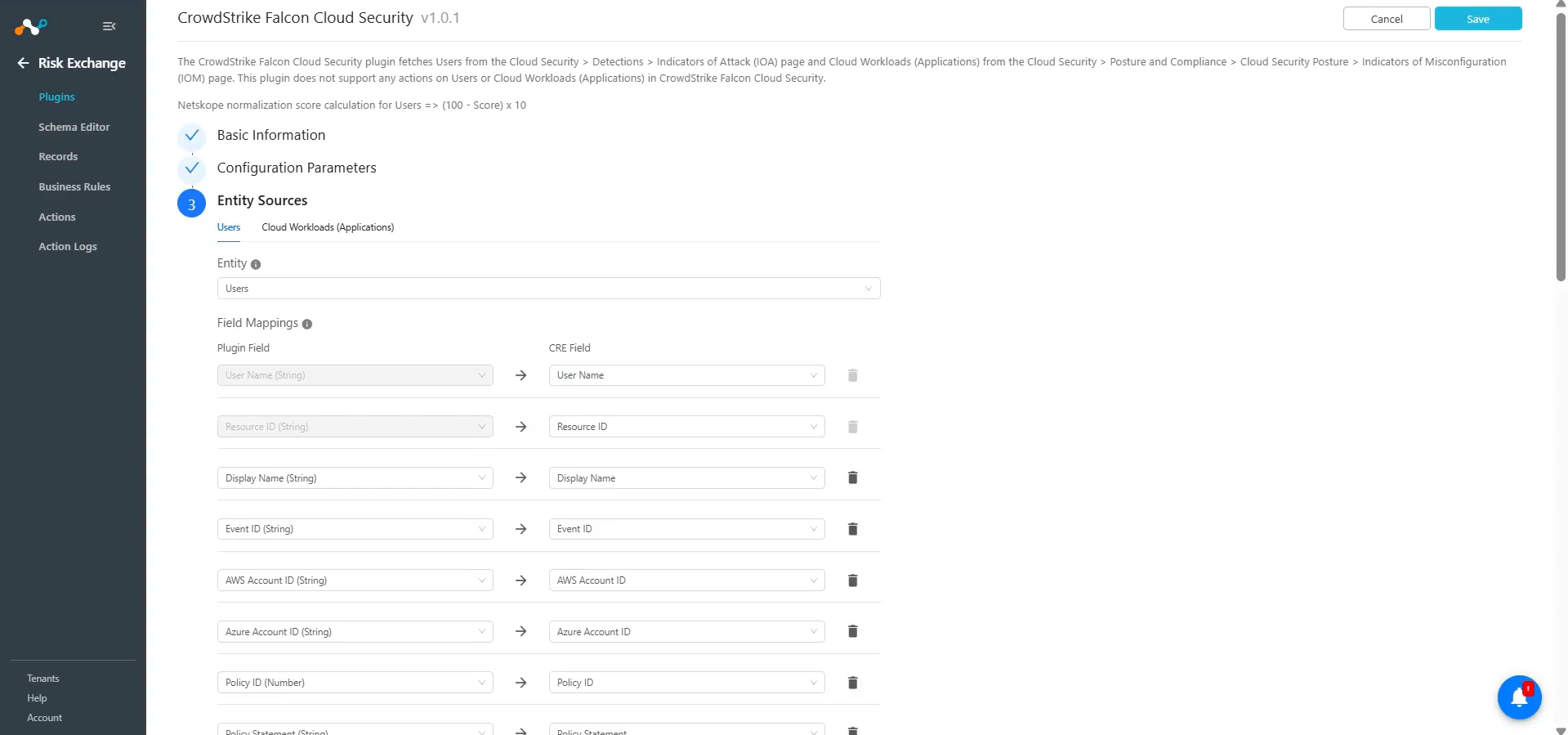Click the Entity Sources step heading

tap(262, 200)
